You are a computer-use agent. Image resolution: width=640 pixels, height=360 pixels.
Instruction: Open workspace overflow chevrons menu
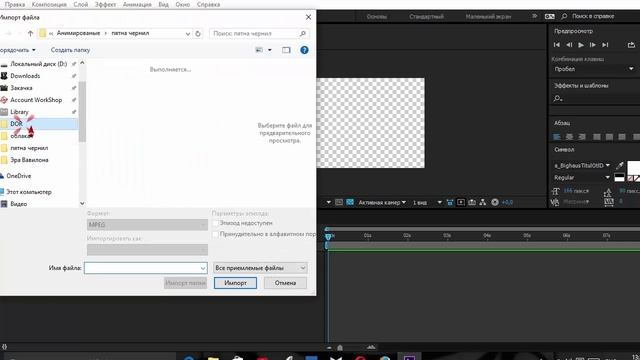534,16
